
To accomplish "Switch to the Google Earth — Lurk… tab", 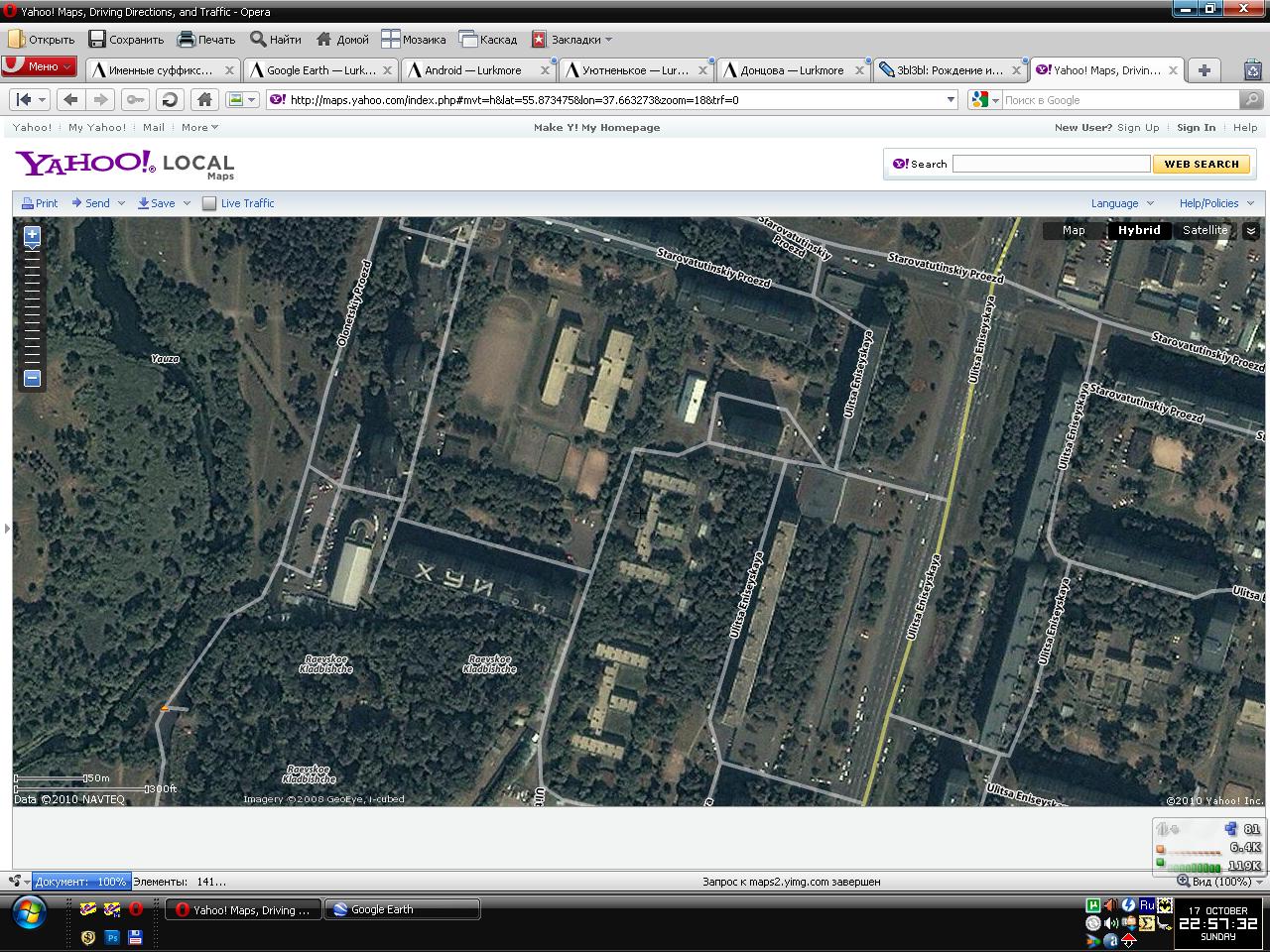I will [x=320, y=70].
